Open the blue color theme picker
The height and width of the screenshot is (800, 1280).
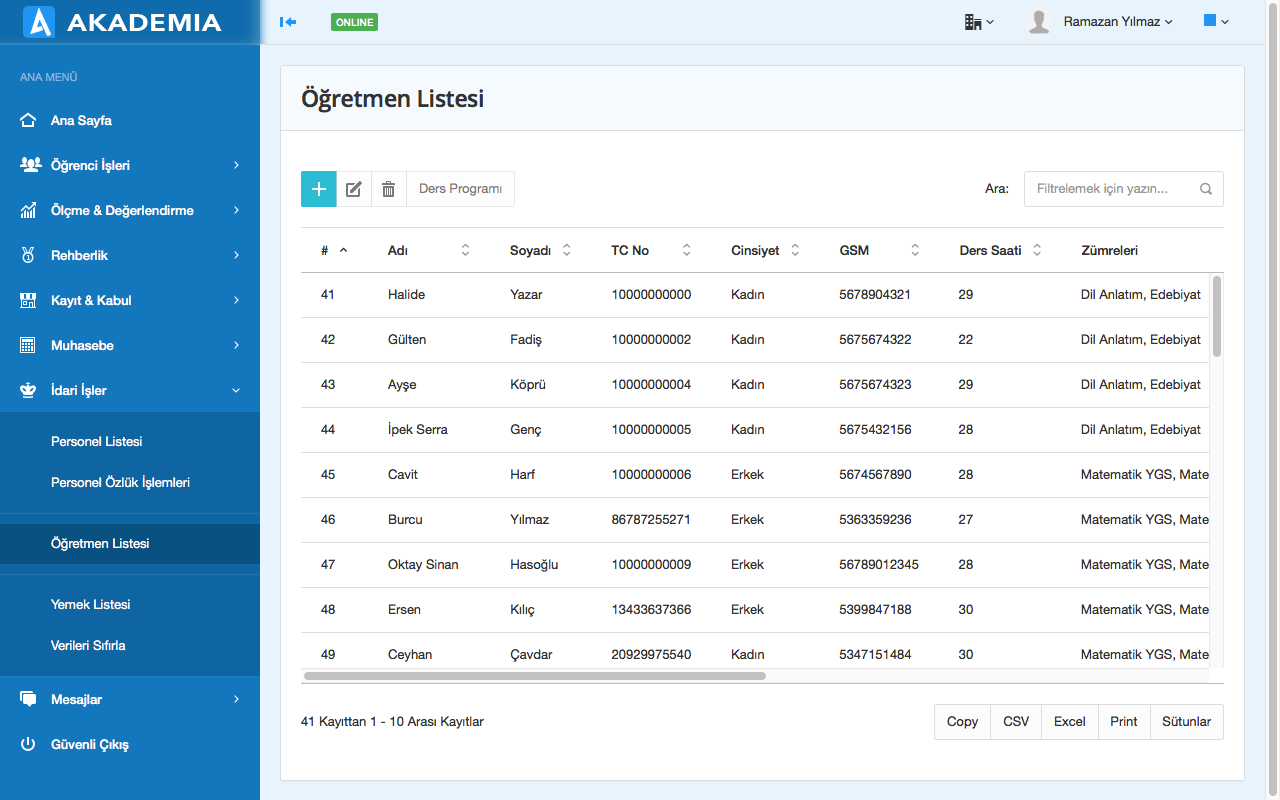[1216, 22]
